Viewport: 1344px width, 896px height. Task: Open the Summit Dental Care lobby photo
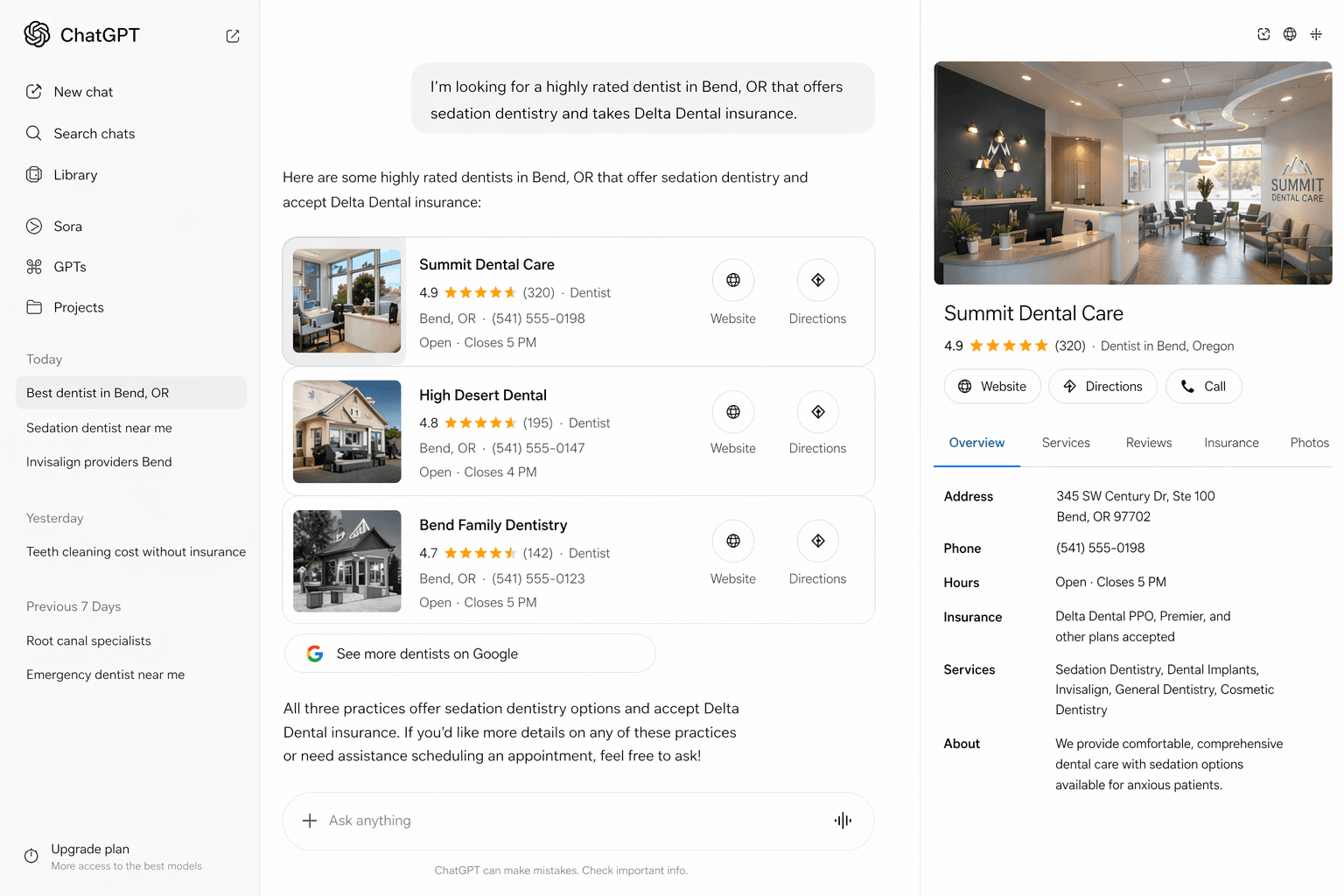tap(1133, 172)
